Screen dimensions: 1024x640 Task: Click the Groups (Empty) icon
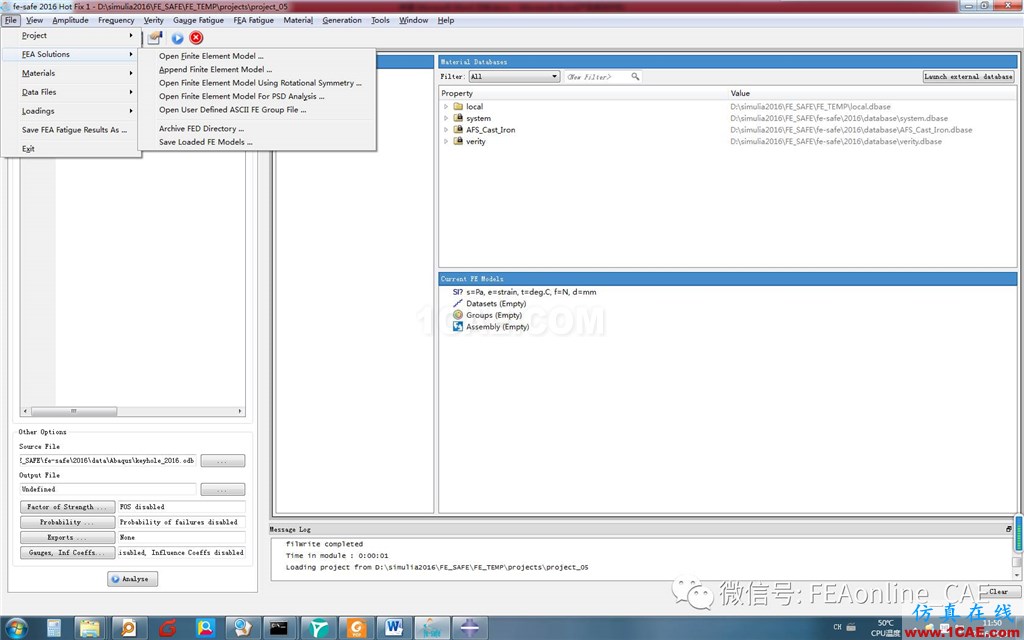point(458,315)
